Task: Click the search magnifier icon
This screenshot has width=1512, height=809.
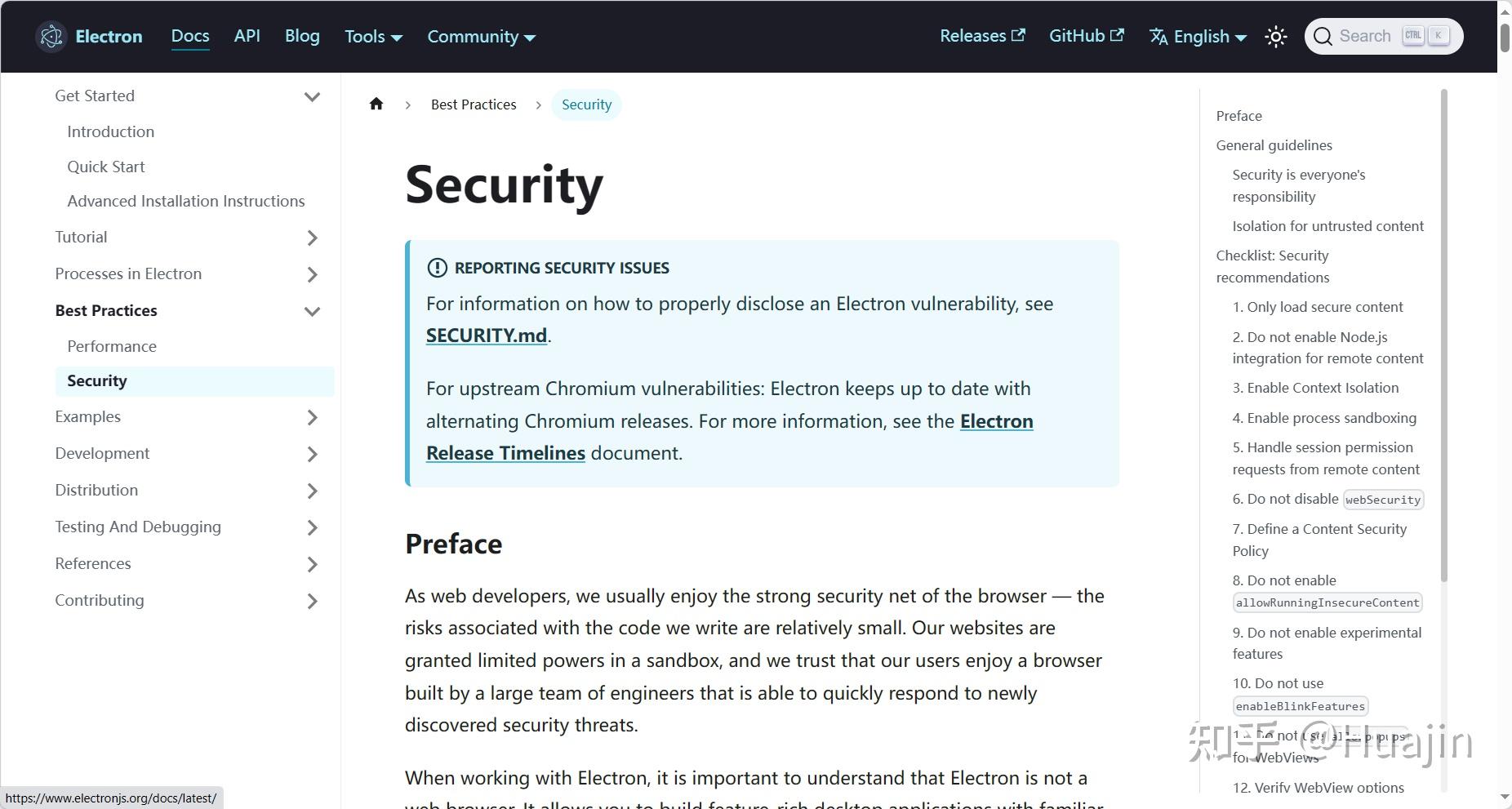Action: (1323, 37)
